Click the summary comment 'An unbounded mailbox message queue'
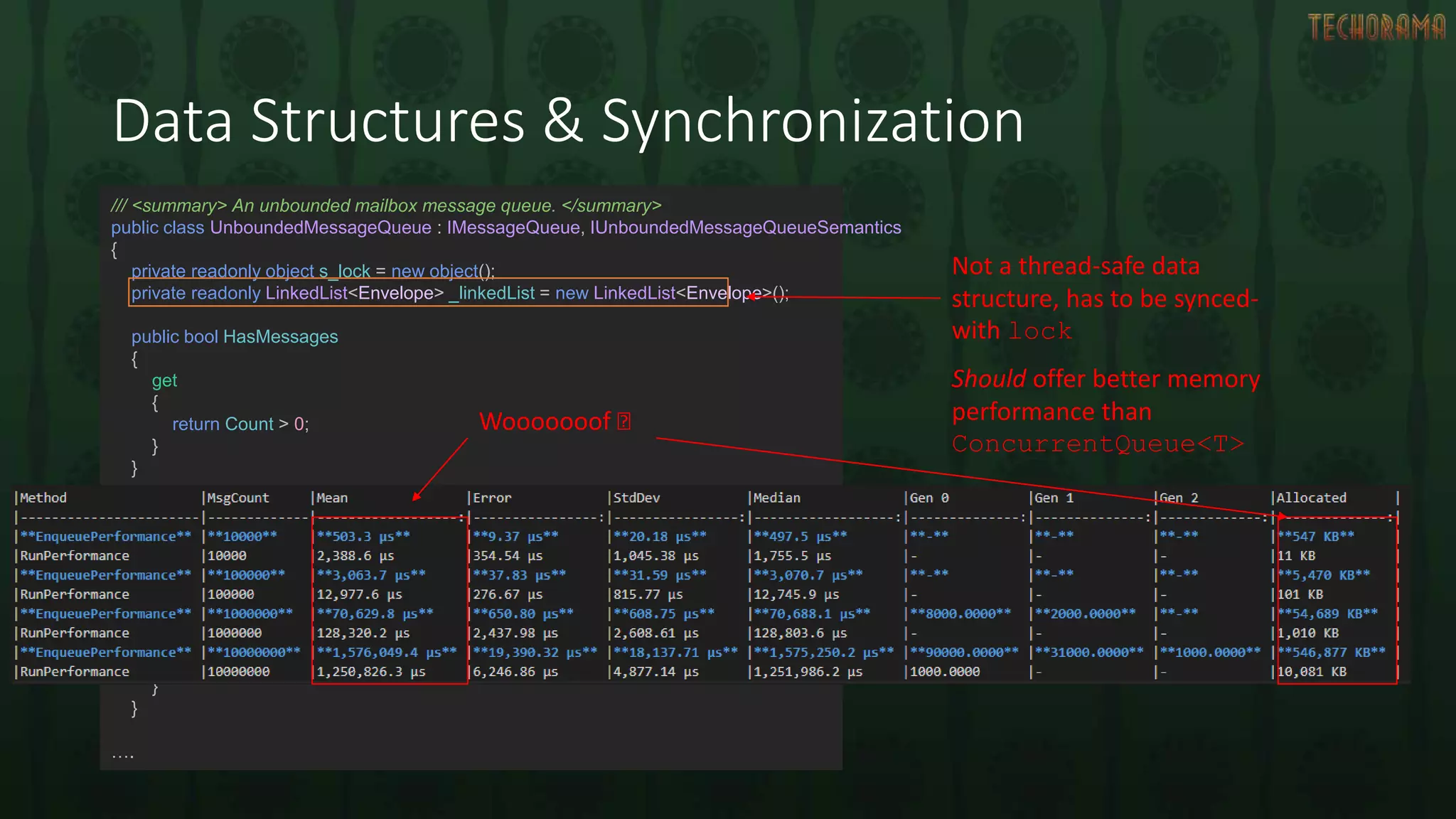The image size is (1456, 819). pyautogui.click(x=393, y=205)
